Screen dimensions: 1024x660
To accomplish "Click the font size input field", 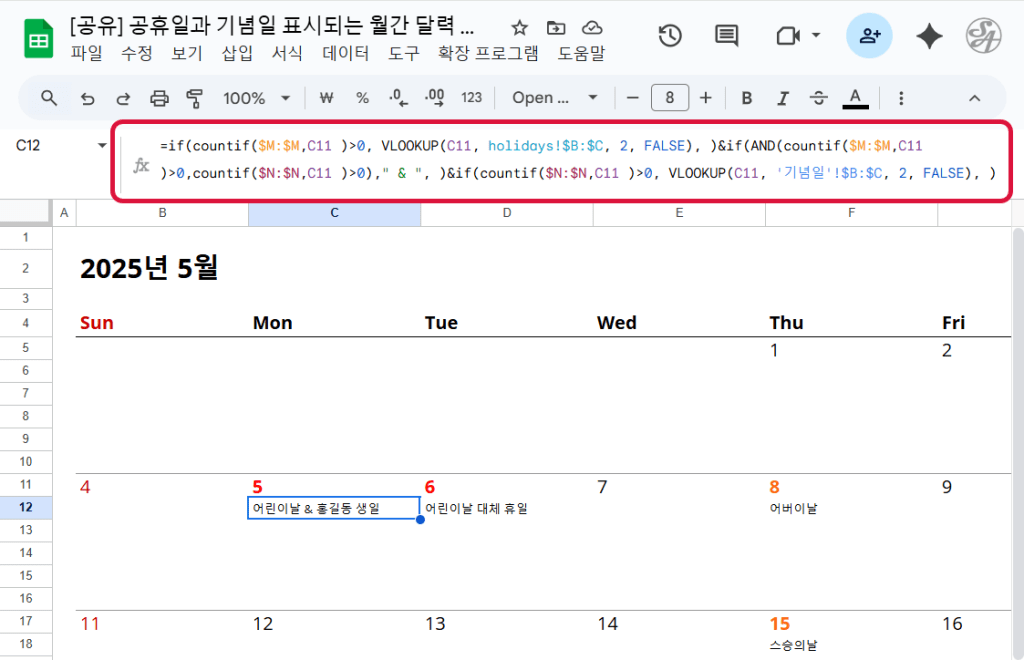I will [x=669, y=98].
